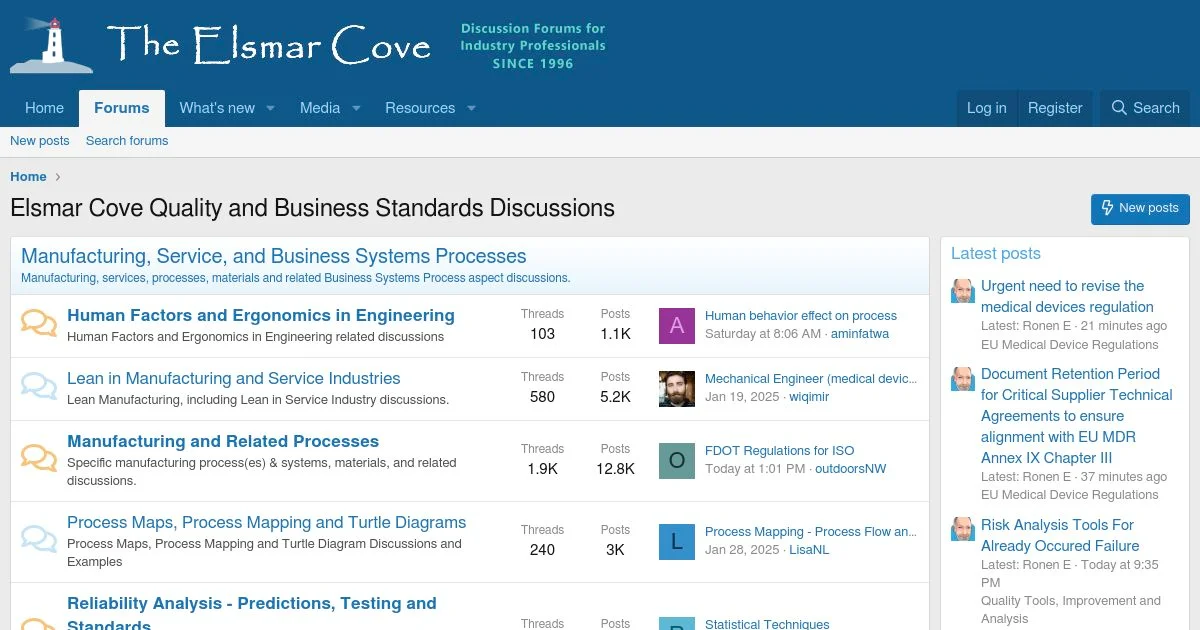Open the 'Manufacturing and Related Processes' forum title
Viewport: 1200px width, 630px height.
point(223,442)
